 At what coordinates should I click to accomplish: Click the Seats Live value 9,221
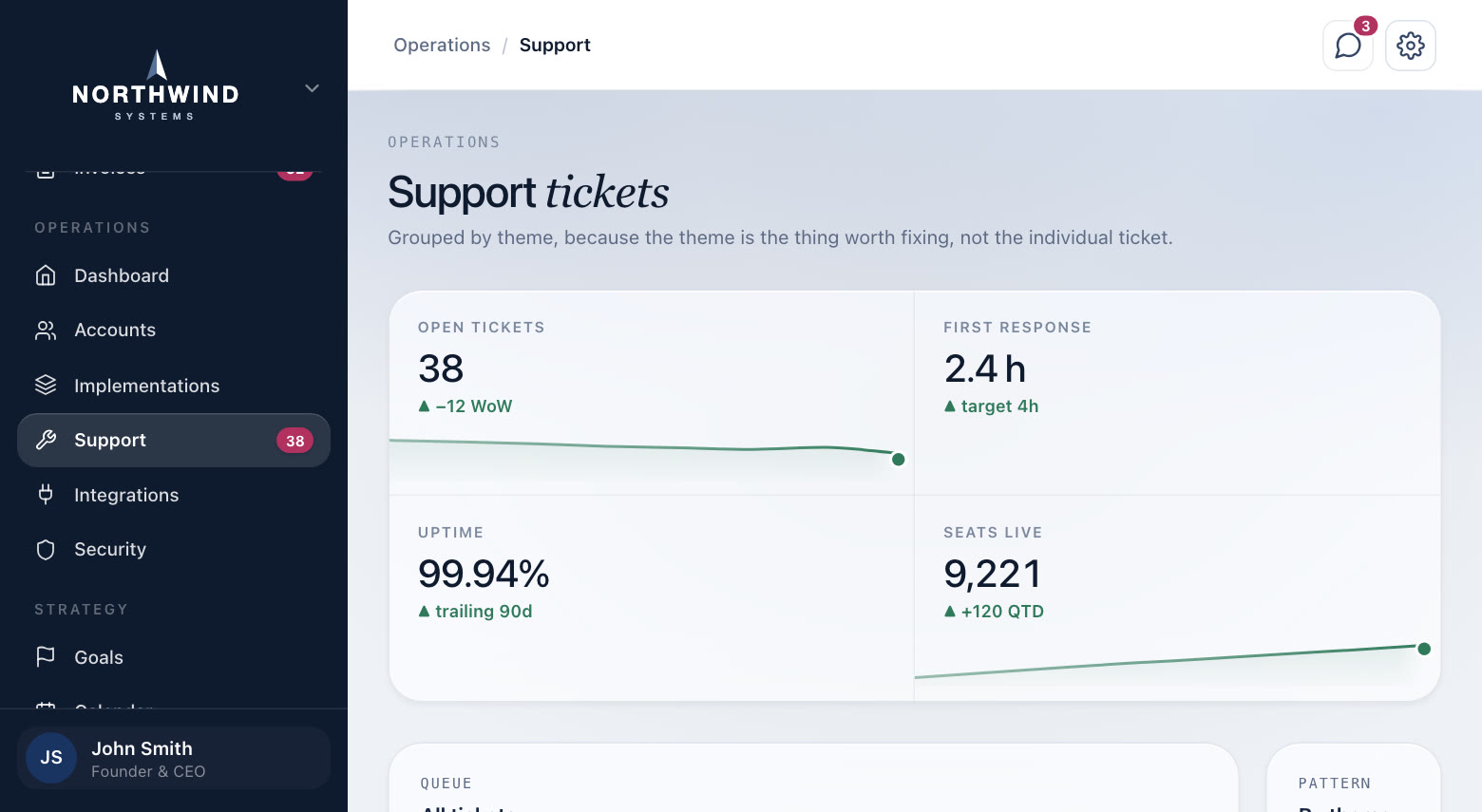click(992, 574)
